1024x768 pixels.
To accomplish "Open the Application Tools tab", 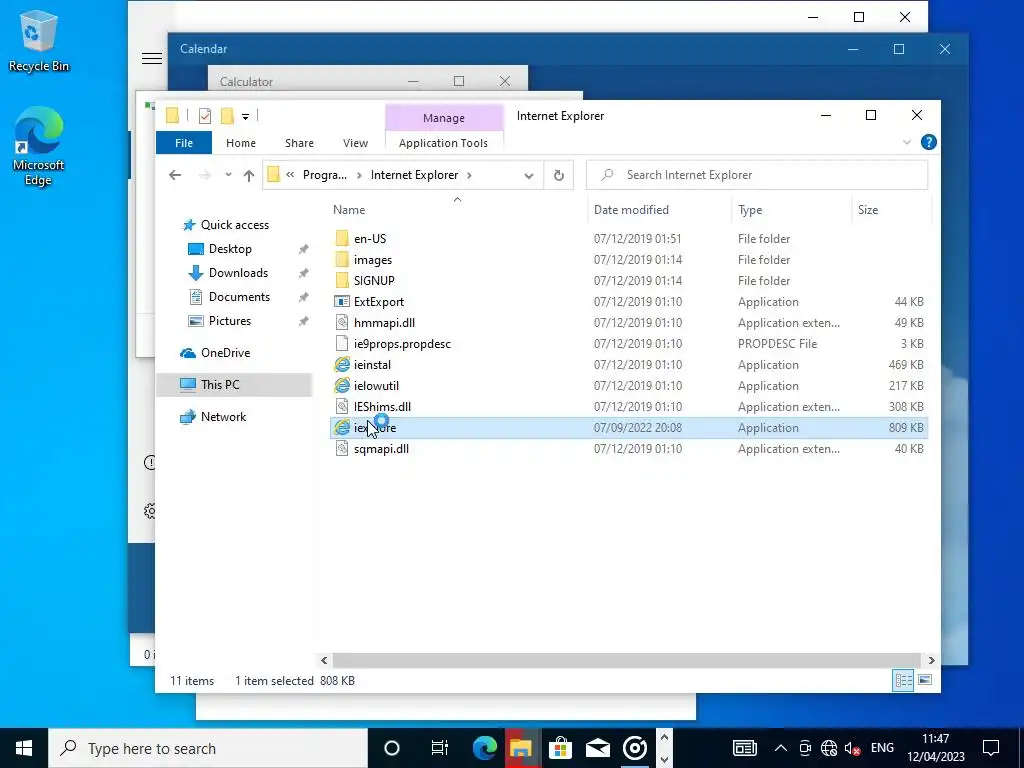I will 443,143.
